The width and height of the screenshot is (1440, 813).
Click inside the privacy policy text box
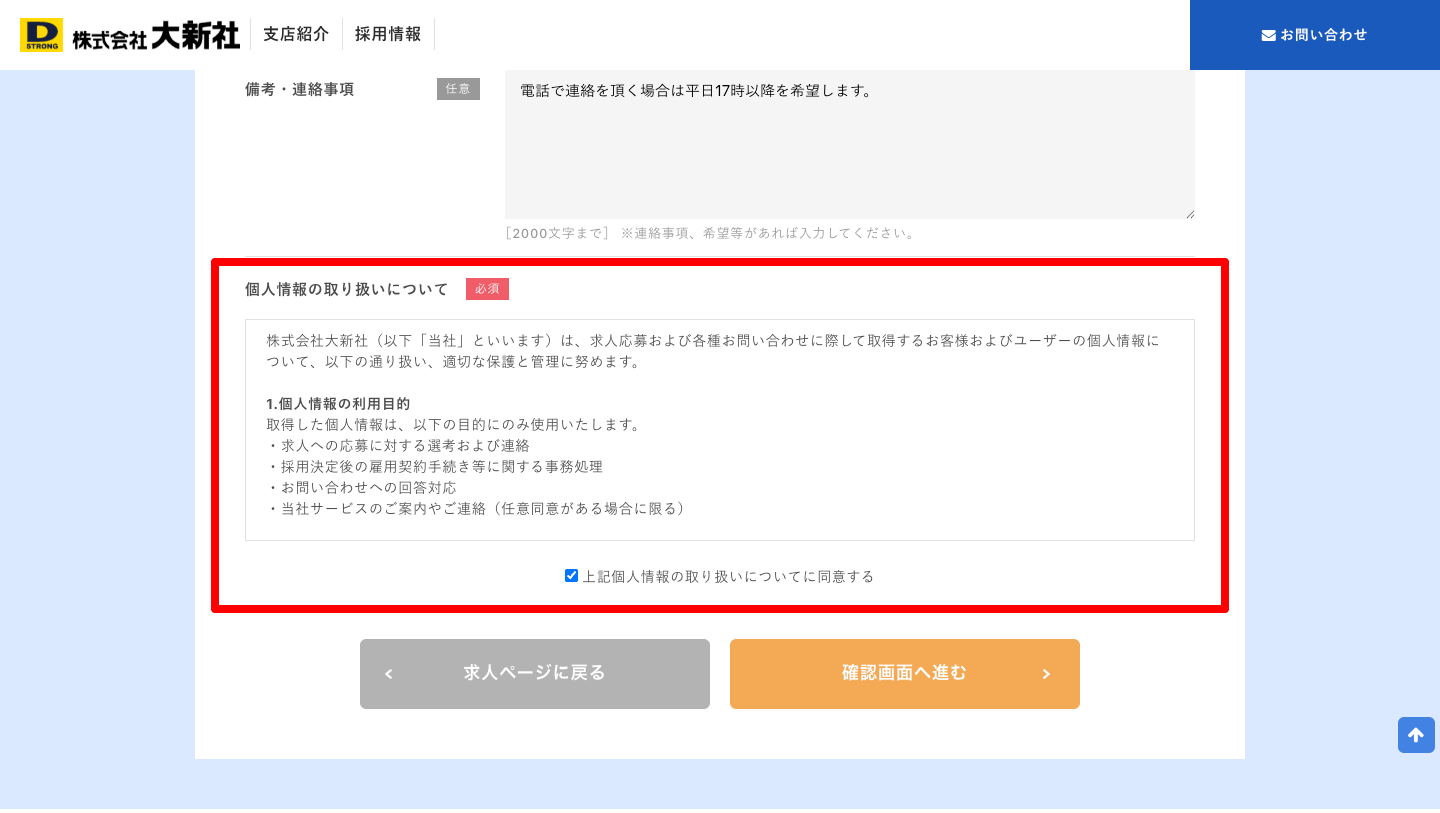point(720,430)
